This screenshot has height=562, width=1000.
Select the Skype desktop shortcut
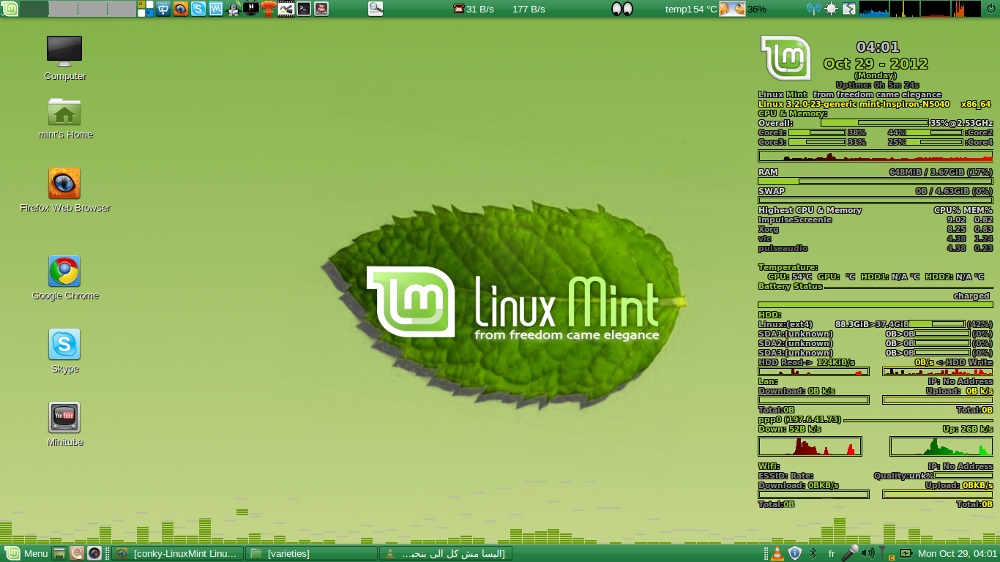(64, 351)
